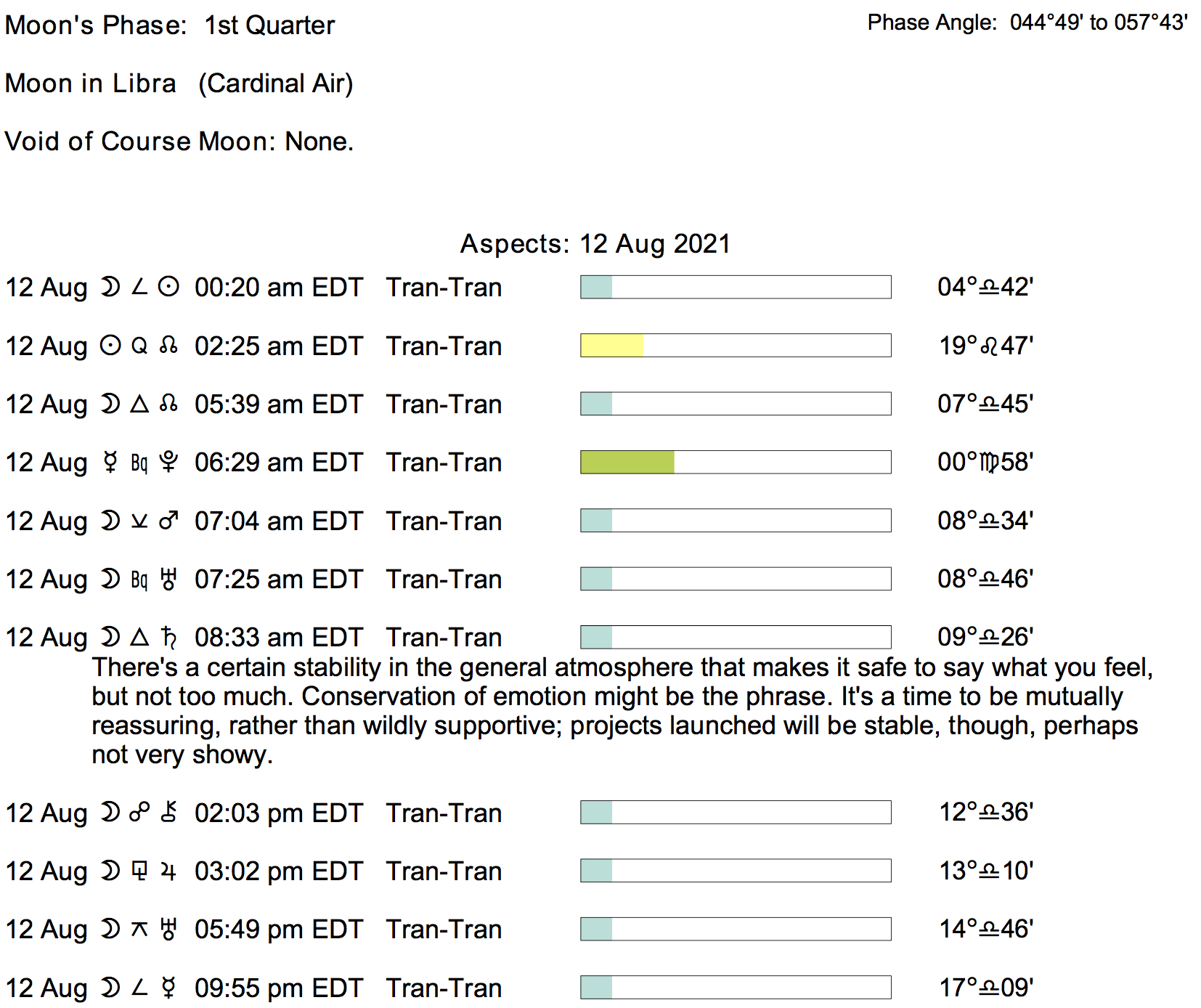Click the yellow strength bar at 02:25 am
Screen dimensions: 1201x1008
611,346
